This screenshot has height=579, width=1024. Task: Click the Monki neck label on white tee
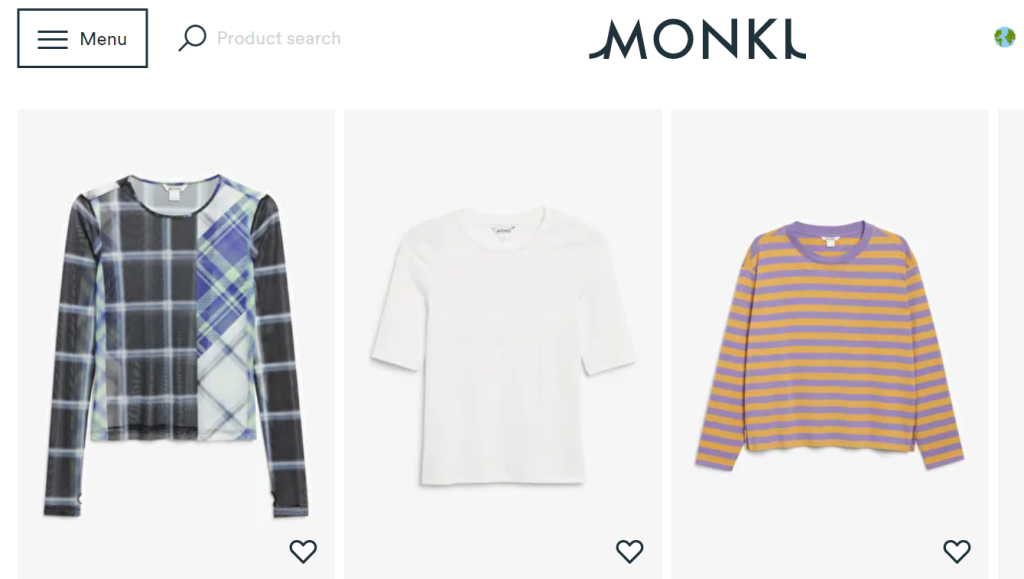(x=503, y=230)
